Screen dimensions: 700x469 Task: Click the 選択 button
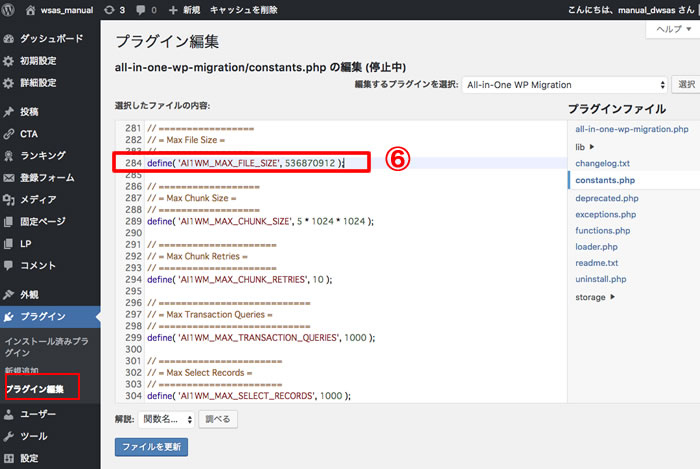click(686, 85)
